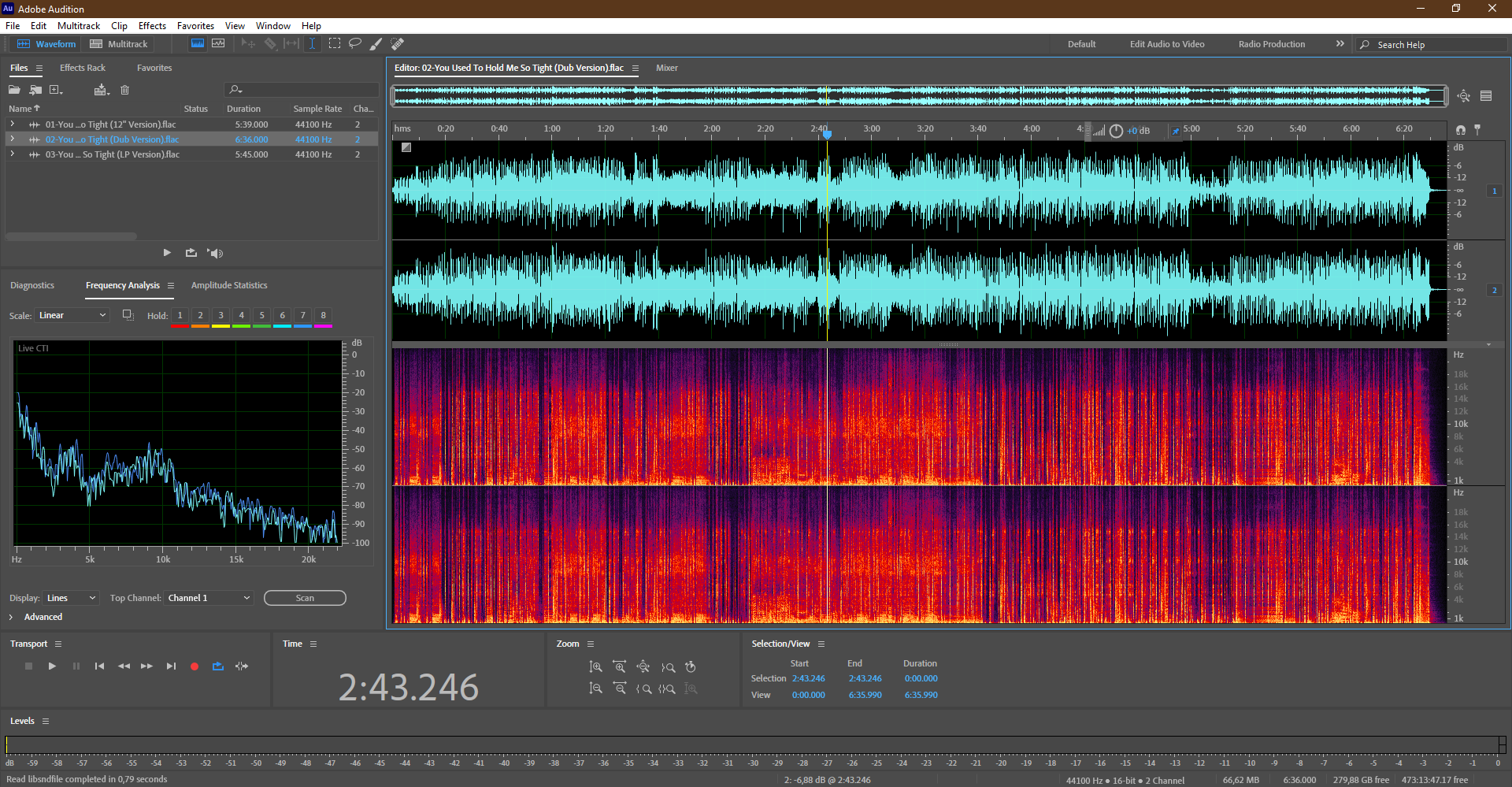Image resolution: width=1512 pixels, height=787 pixels.
Task: Select the Spot Healing Brush tool
Action: tap(398, 43)
